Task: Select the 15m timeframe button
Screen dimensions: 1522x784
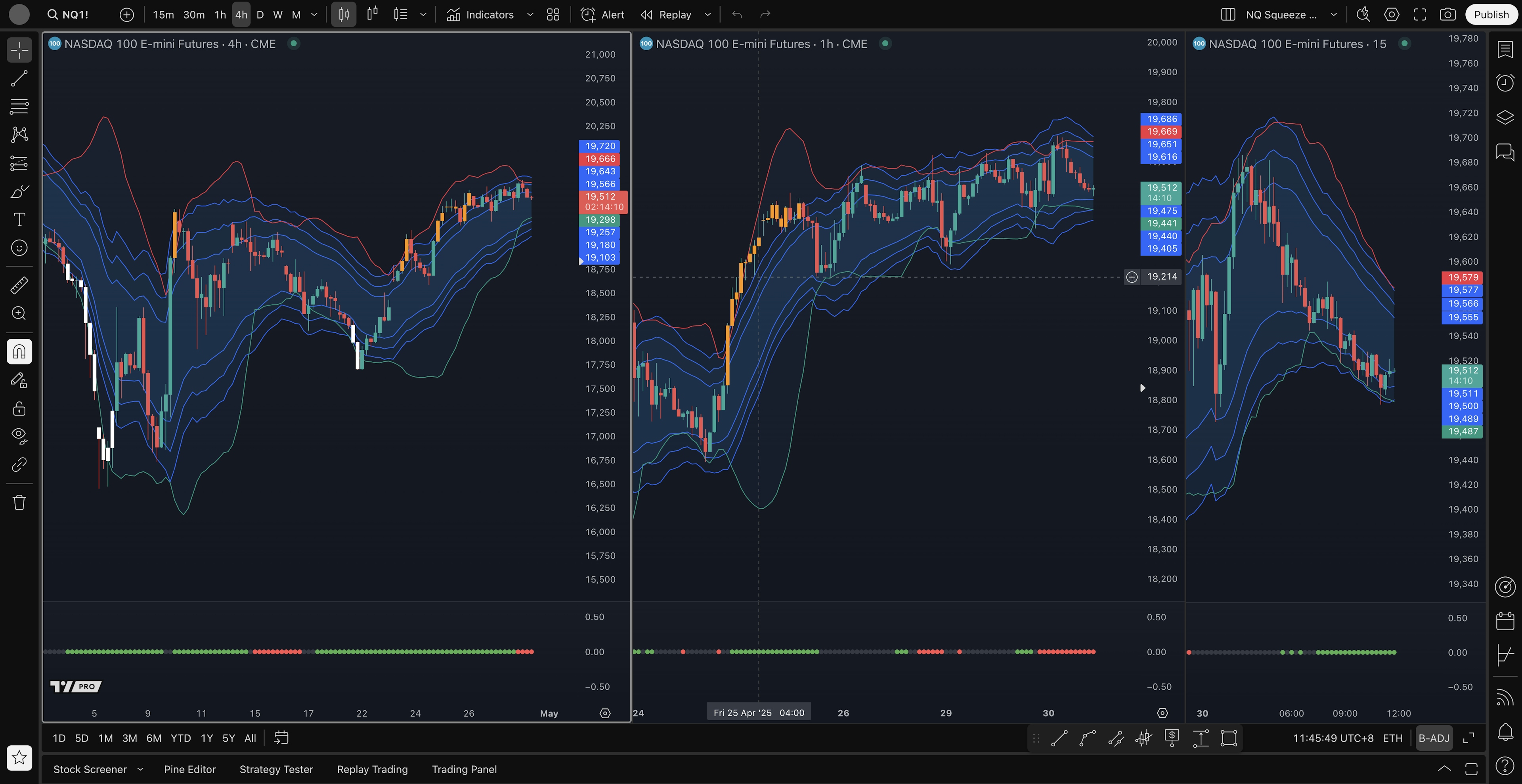Action: tap(163, 15)
